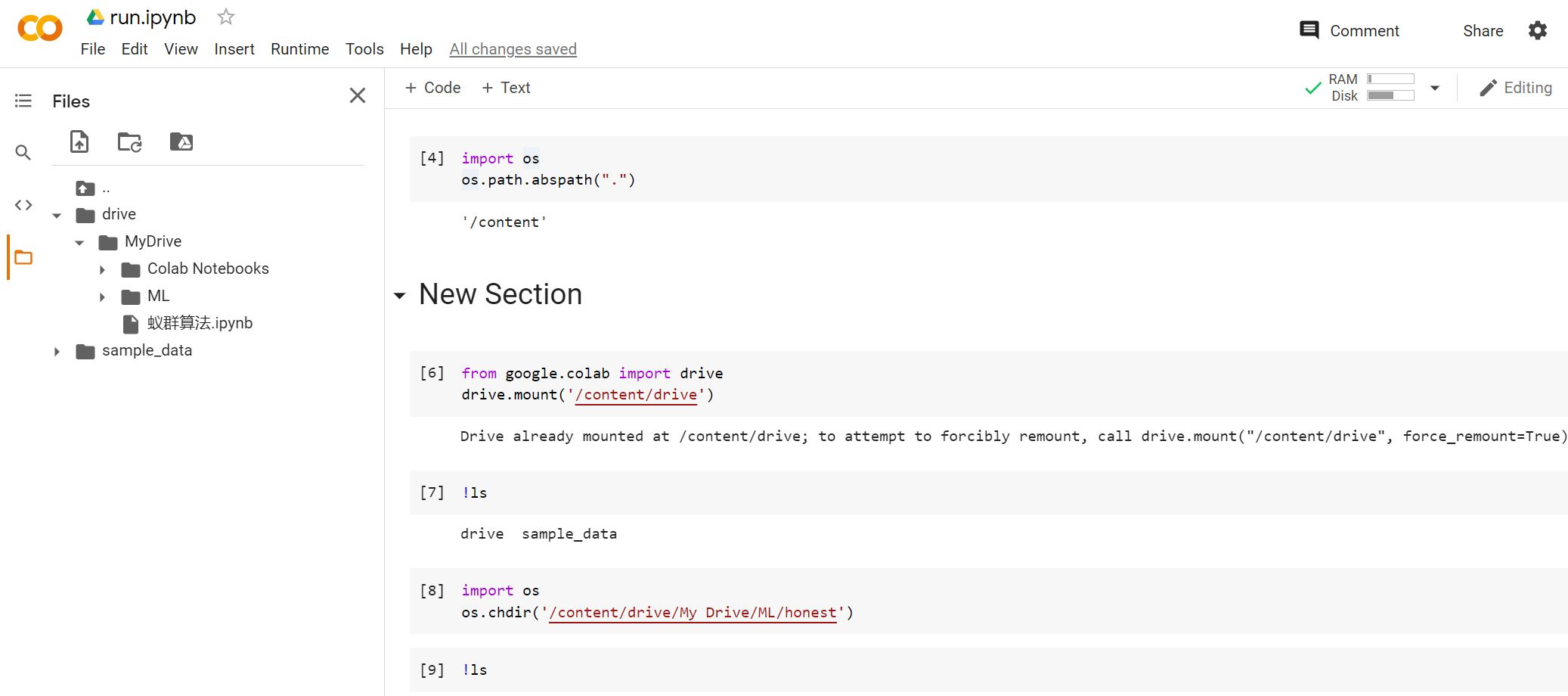Star the run.ipynb notebook
1568x696 pixels.
pyautogui.click(x=225, y=17)
